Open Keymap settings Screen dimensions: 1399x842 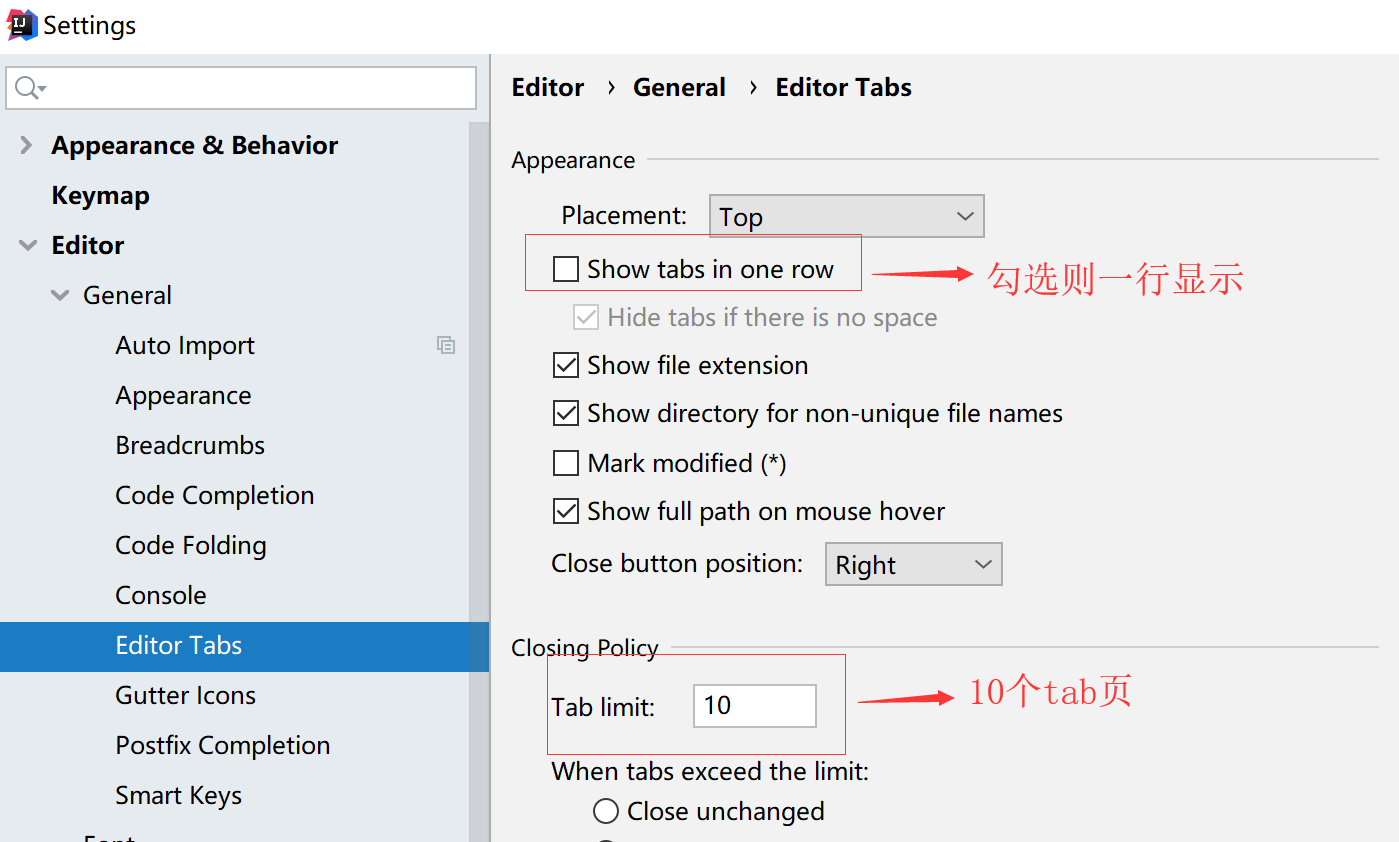click(100, 196)
